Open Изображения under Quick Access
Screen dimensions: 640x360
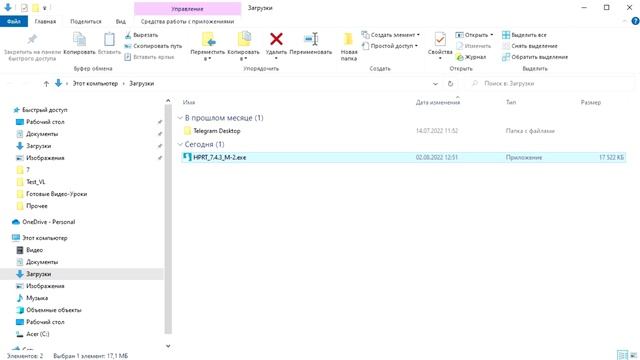[x=45, y=158]
